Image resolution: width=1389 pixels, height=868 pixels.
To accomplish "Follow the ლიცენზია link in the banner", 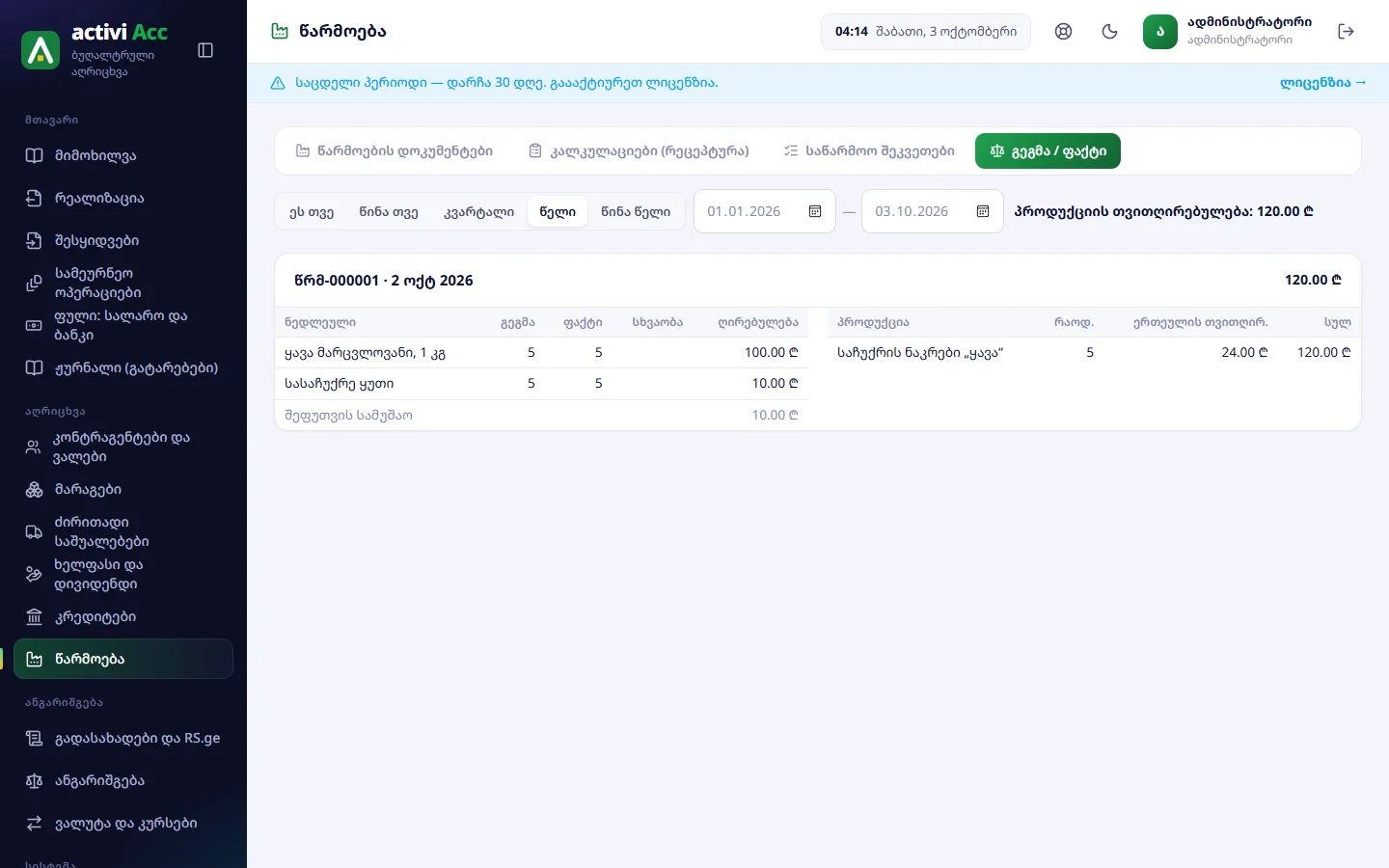I will pyautogui.click(x=1322, y=83).
